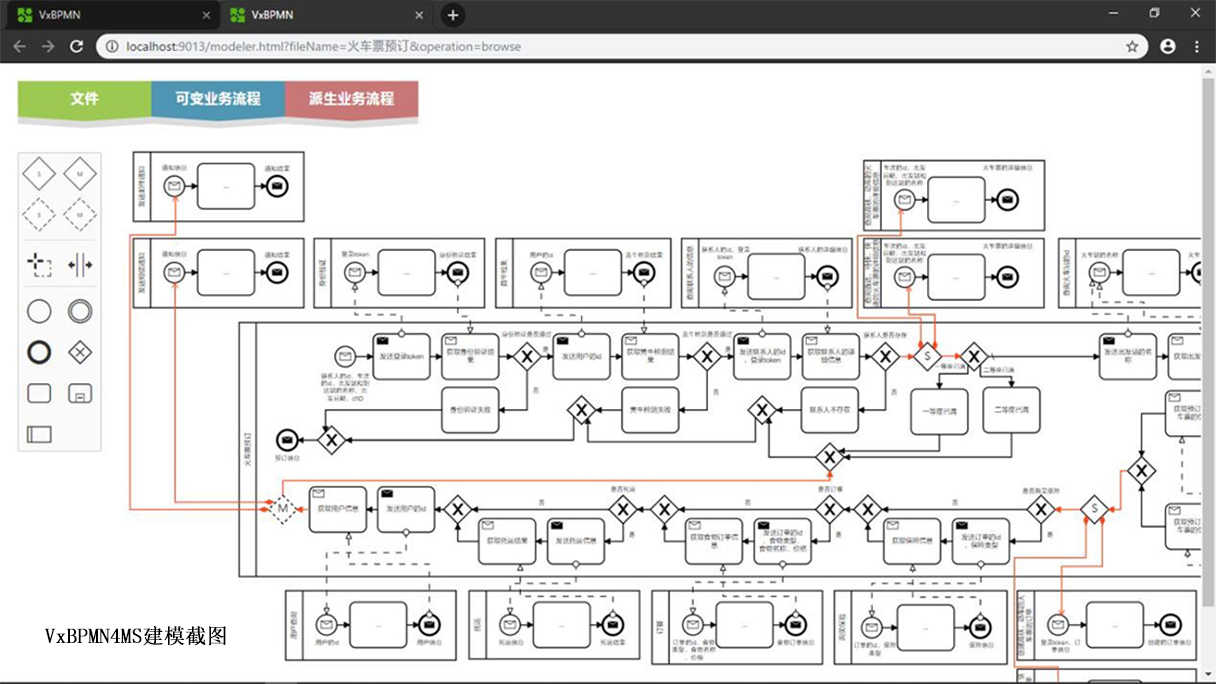1216x684 pixels.
Task: Switch to the first VxBPMN browser tab
Action: coord(100,15)
